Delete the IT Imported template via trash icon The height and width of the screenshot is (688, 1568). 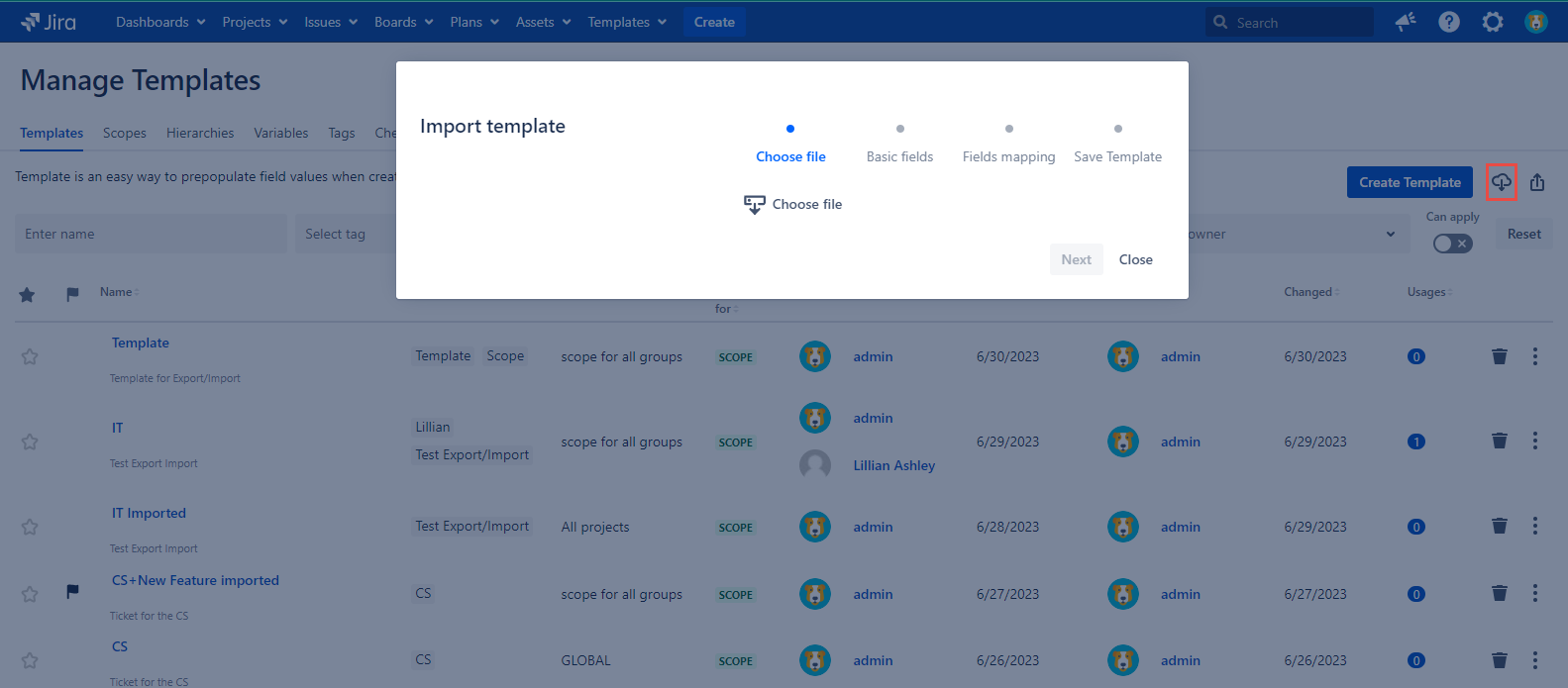(1499, 527)
